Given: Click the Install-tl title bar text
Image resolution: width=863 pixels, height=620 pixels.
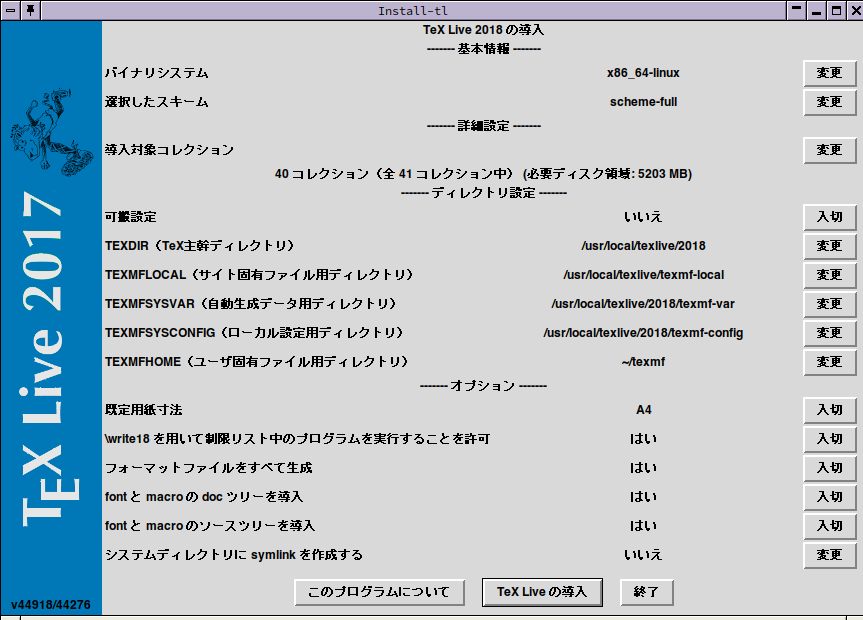Looking at the screenshot, I should pyautogui.click(x=413, y=10).
